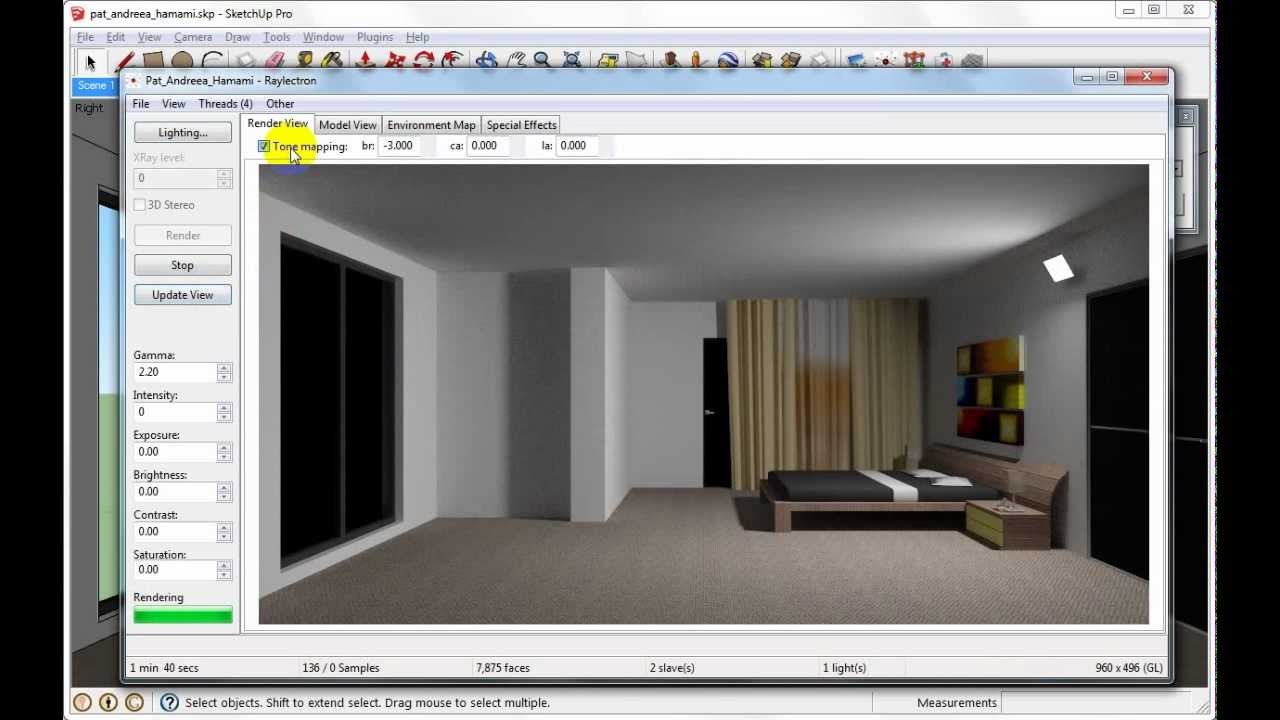Click the Make Component icon in SketchUp

pyautogui.click(x=246, y=62)
